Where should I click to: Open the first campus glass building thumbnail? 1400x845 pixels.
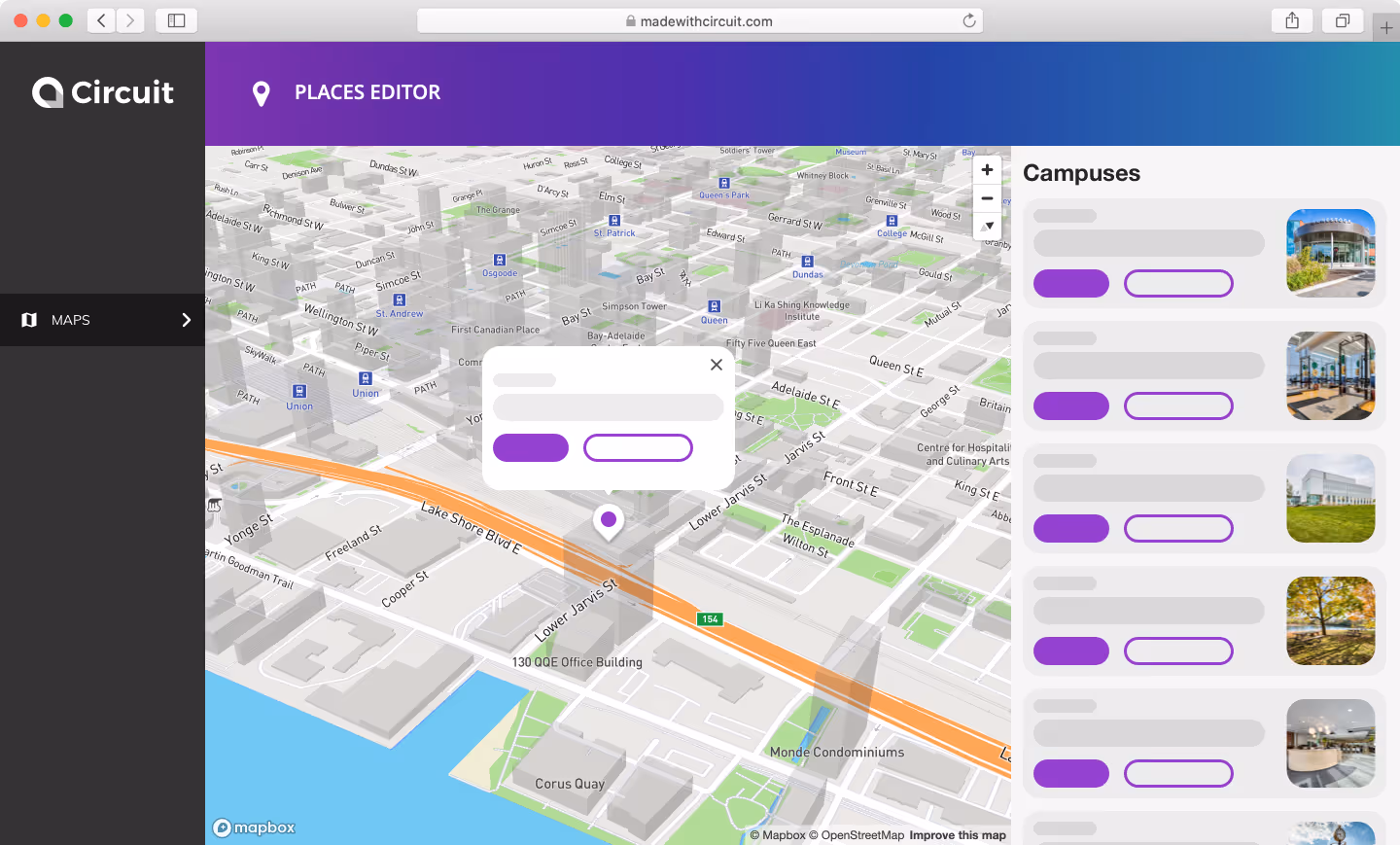[x=1331, y=253]
